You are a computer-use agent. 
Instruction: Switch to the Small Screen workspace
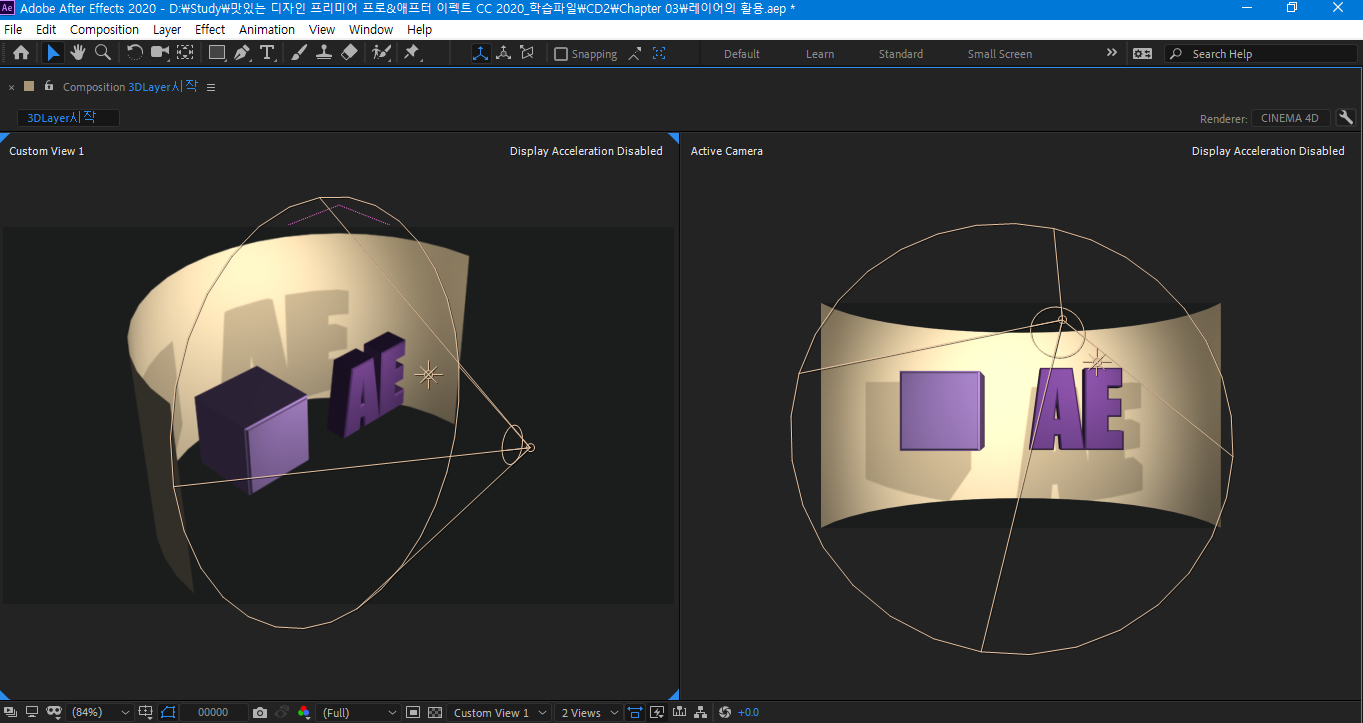pyautogui.click(x=1000, y=54)
